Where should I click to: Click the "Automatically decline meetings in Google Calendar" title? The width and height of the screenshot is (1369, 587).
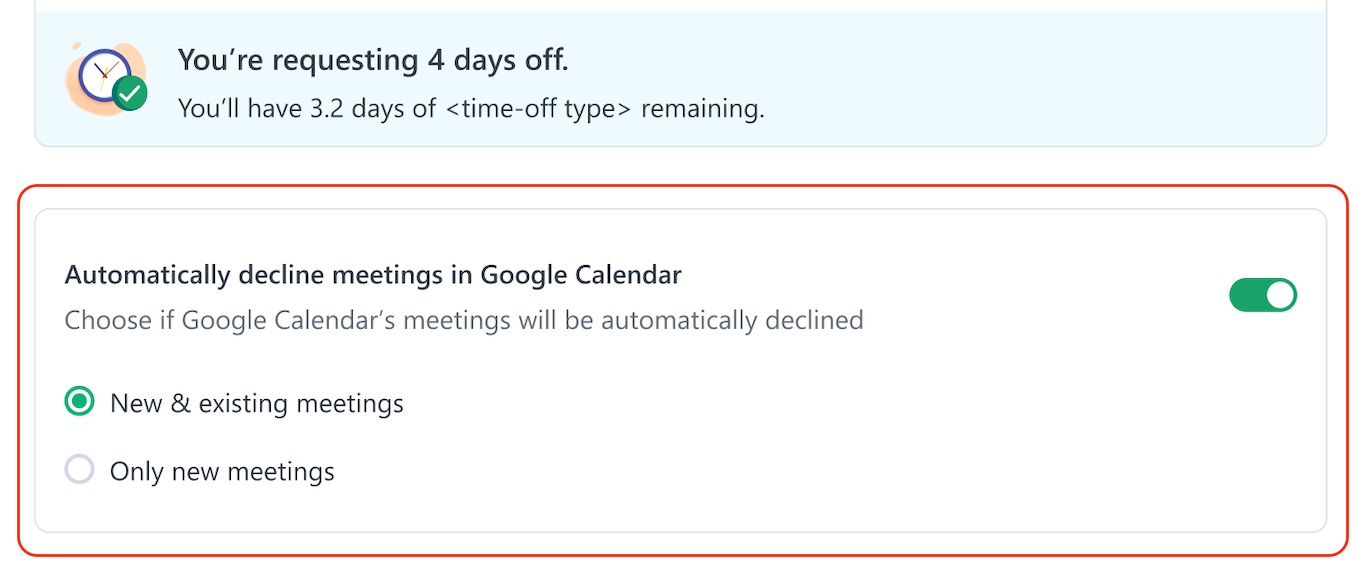(373, 275)
